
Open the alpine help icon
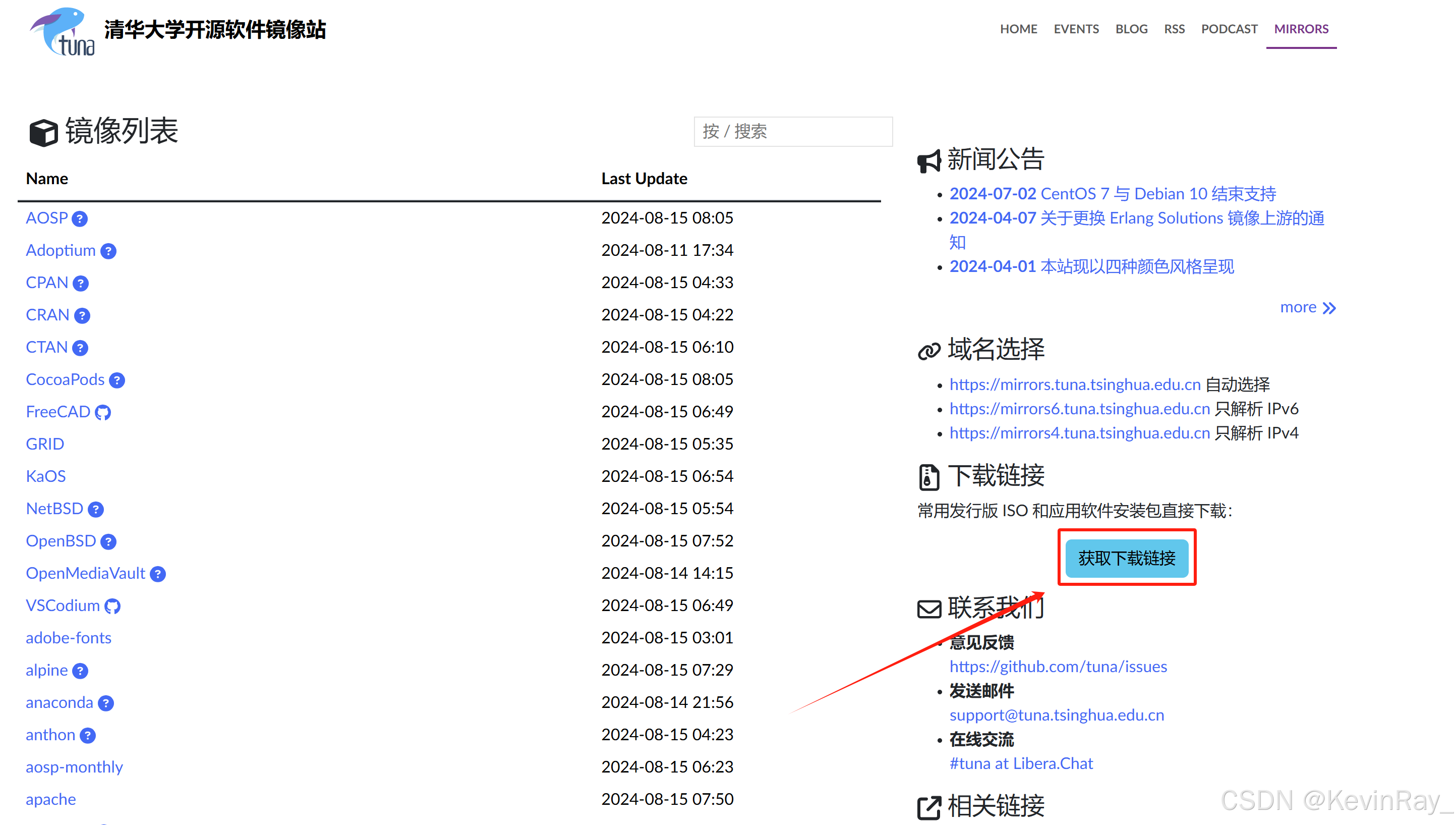point(80,671)
